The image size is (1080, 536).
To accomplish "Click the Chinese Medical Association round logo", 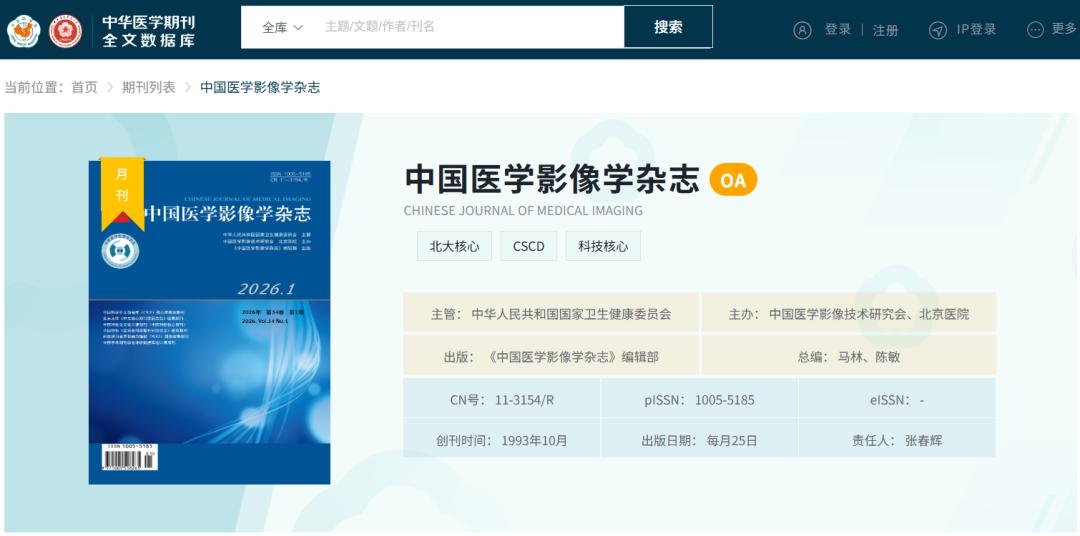I will click(x=23, y=31).
